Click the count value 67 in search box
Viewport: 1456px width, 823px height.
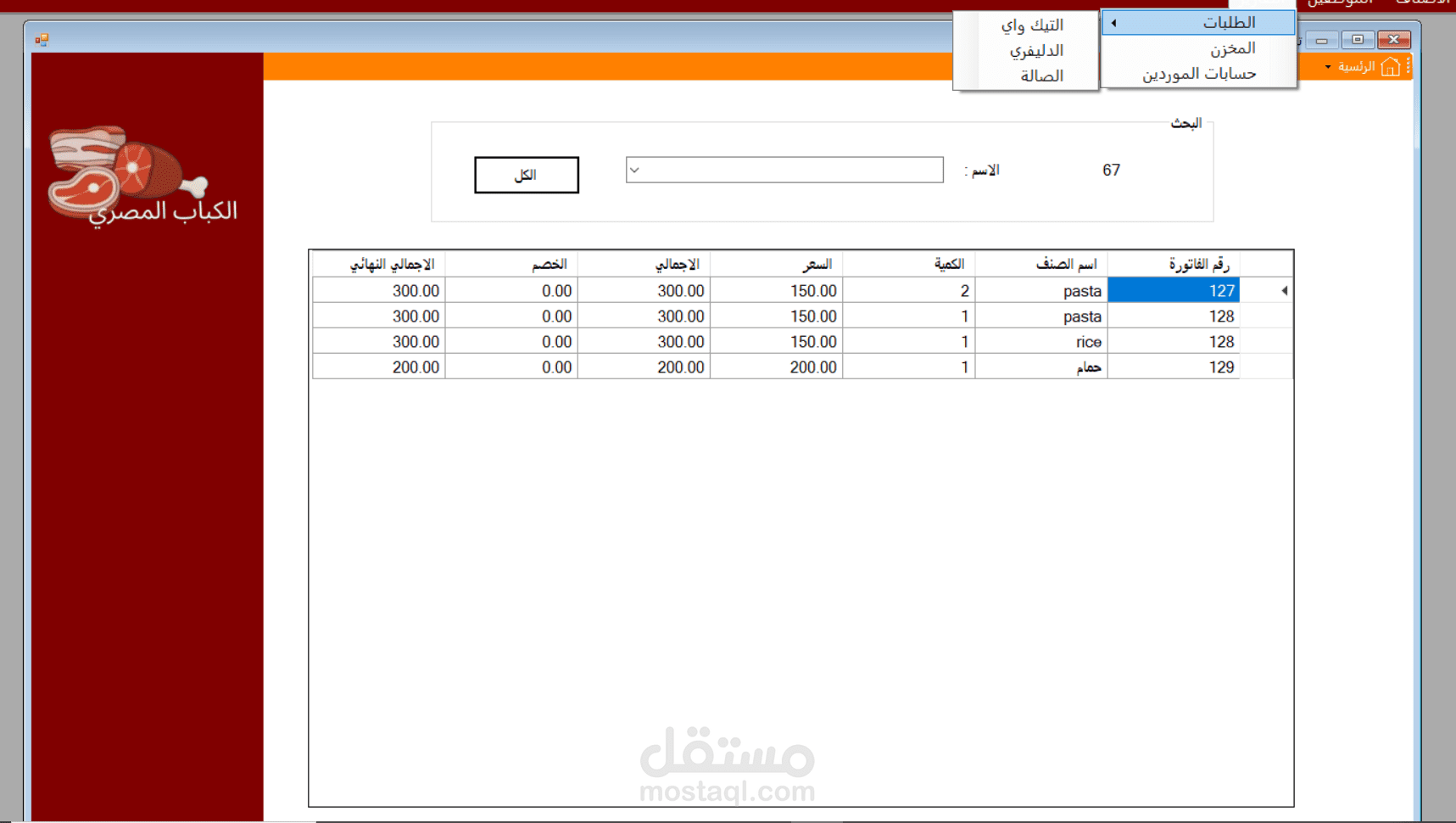click(1111, 171)
